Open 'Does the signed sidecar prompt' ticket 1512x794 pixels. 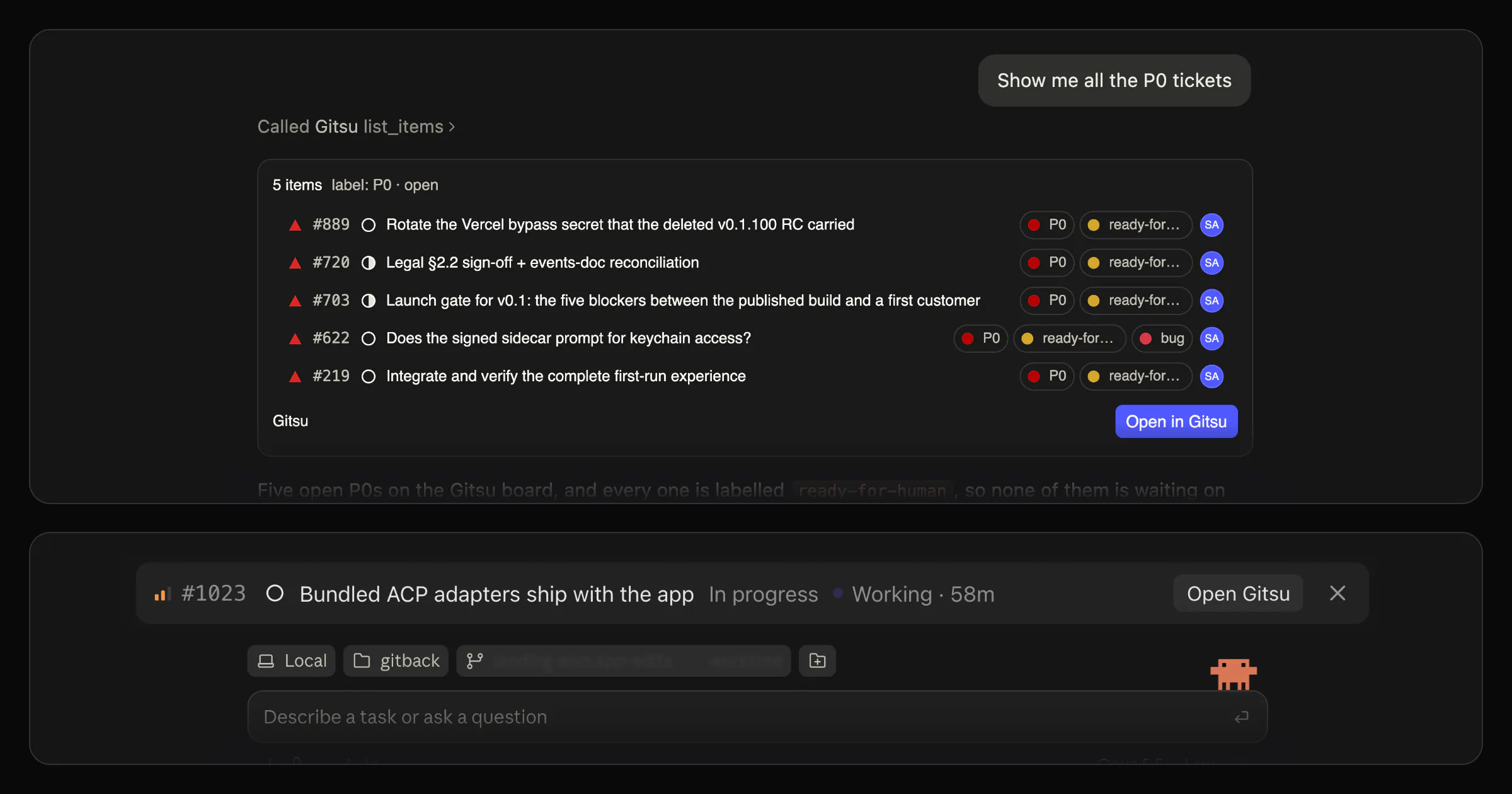click(x=568, y=338)
